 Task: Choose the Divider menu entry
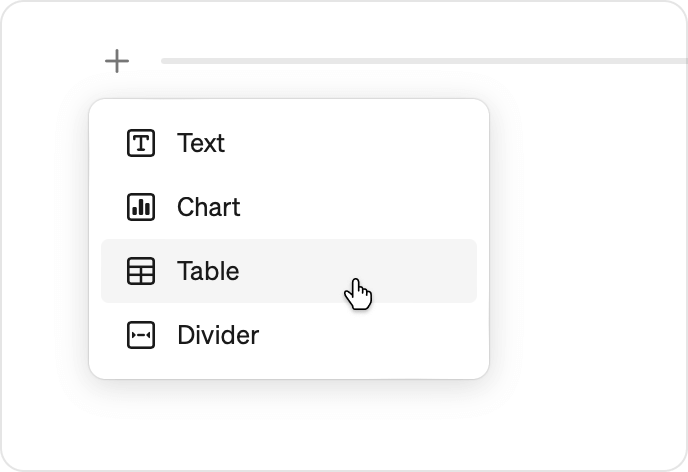(x=289, y=335)
